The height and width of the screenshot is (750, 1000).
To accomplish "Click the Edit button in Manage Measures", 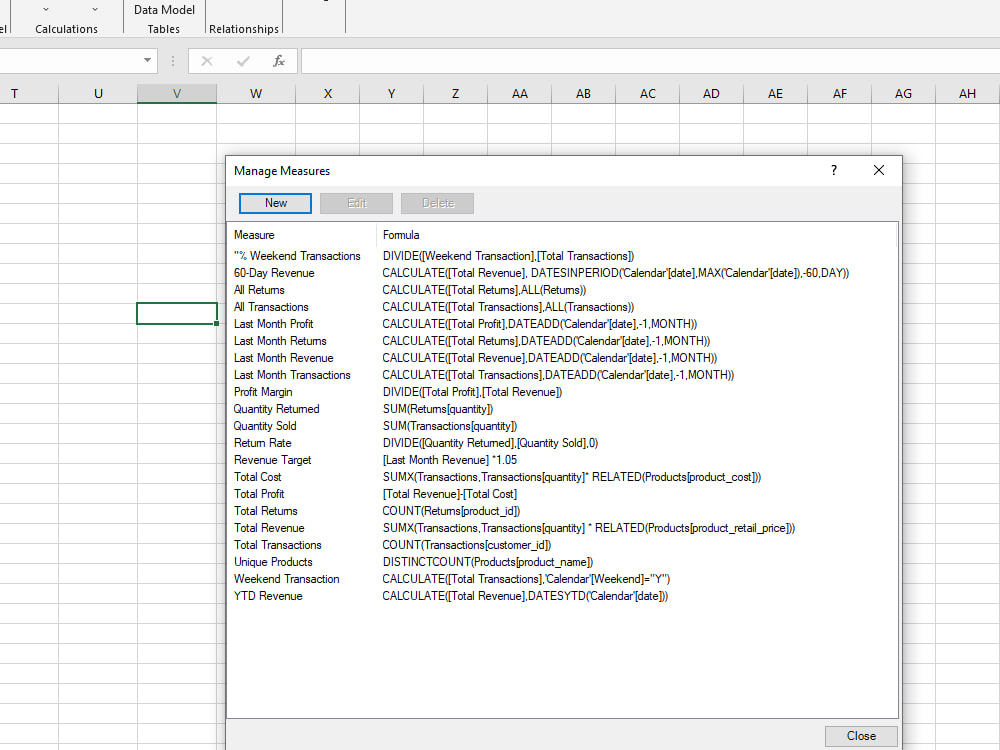I will point(356,203).
